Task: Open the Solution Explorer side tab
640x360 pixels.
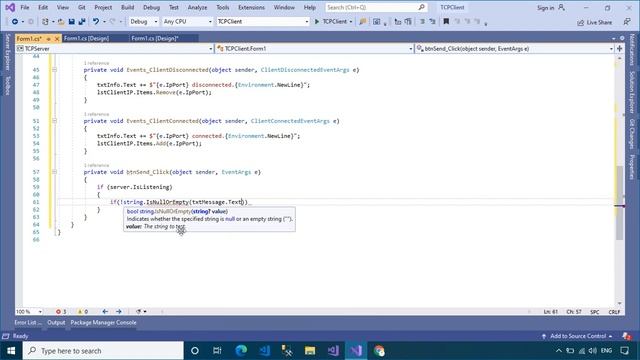Action: [x=632, y=92]
